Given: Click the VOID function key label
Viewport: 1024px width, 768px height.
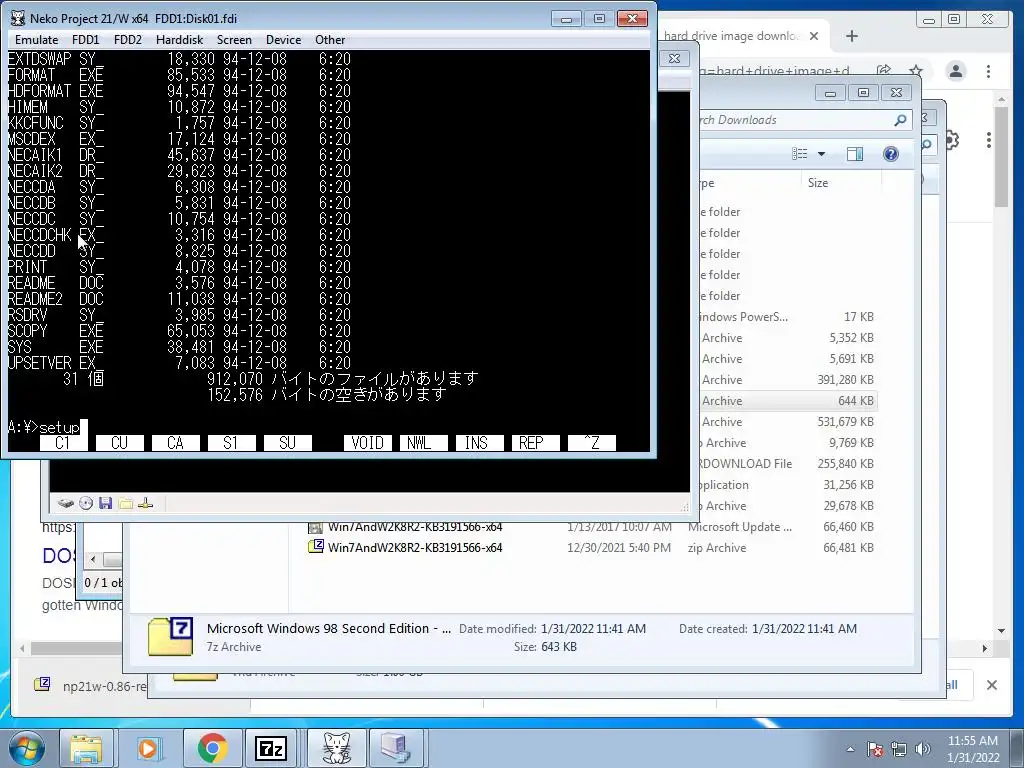Looking at the screenshot, I should click(x=368, y=443).
